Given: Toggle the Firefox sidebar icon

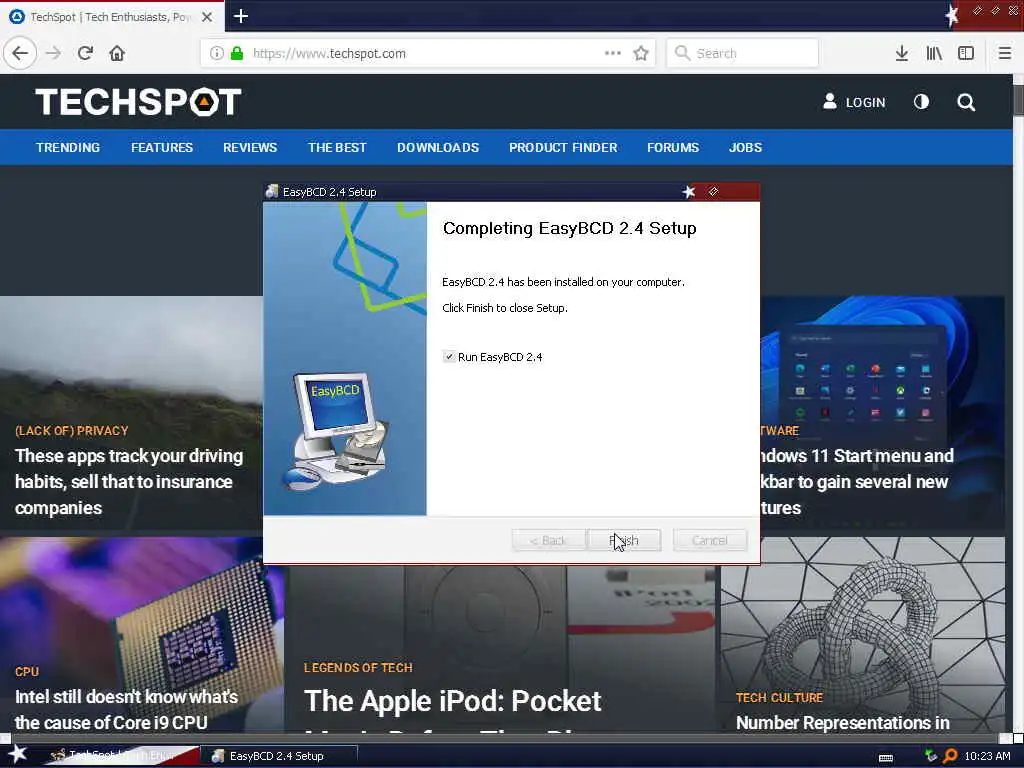Looking at the screenshot, I should [966, 53].
